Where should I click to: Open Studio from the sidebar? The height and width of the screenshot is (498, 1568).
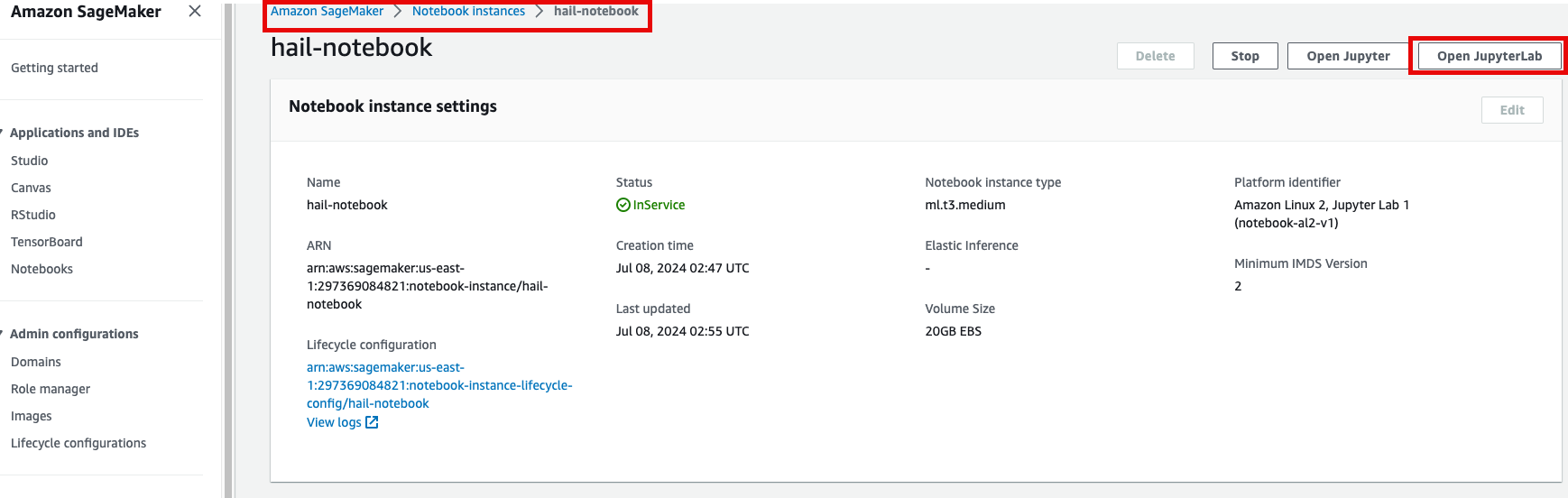point(29,161)
